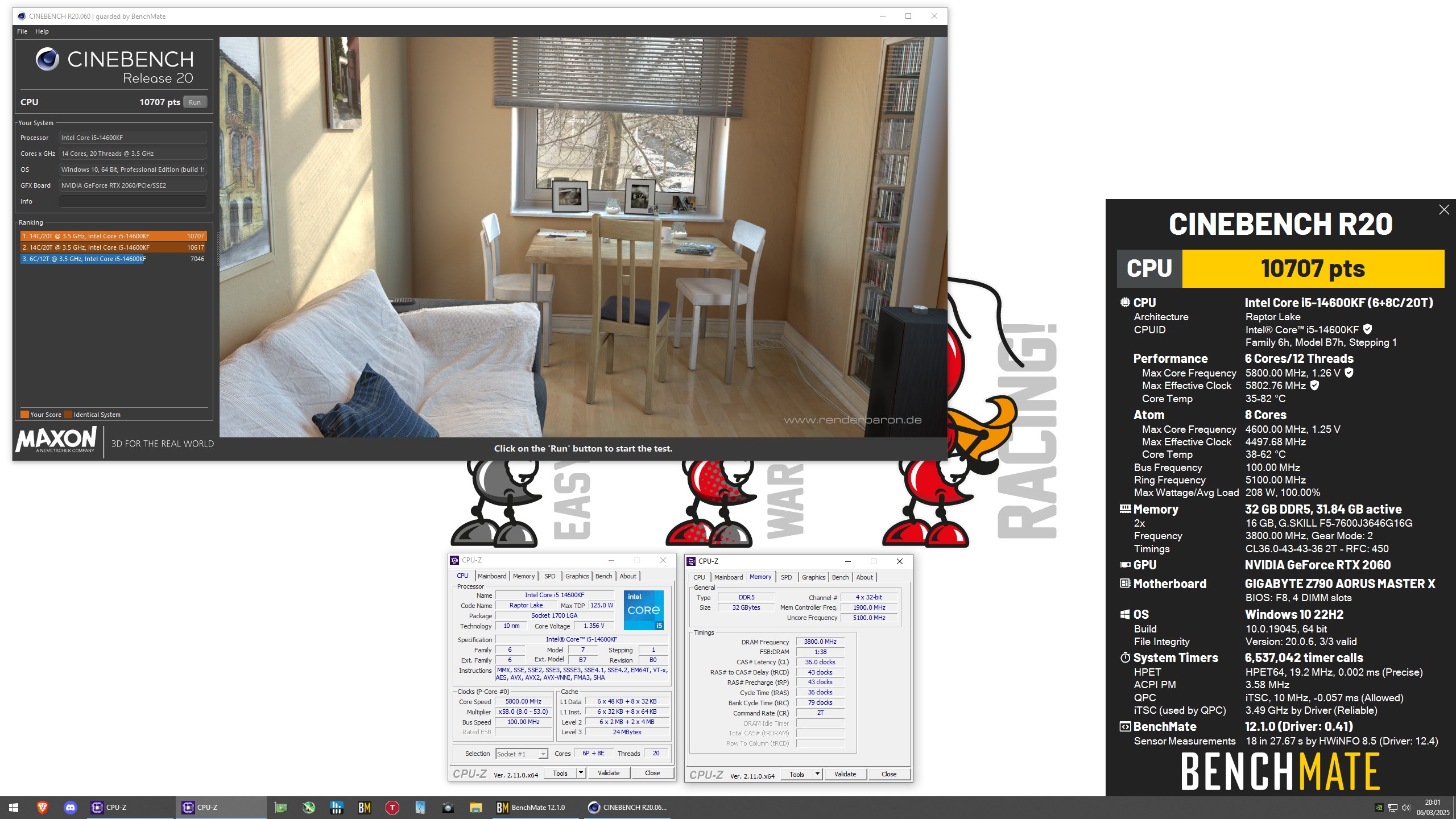This screenshot has height=819, width=1456.
Task: Click the Intel Core i5 badge in CPU-Z
Action: (x=644, y=610)
